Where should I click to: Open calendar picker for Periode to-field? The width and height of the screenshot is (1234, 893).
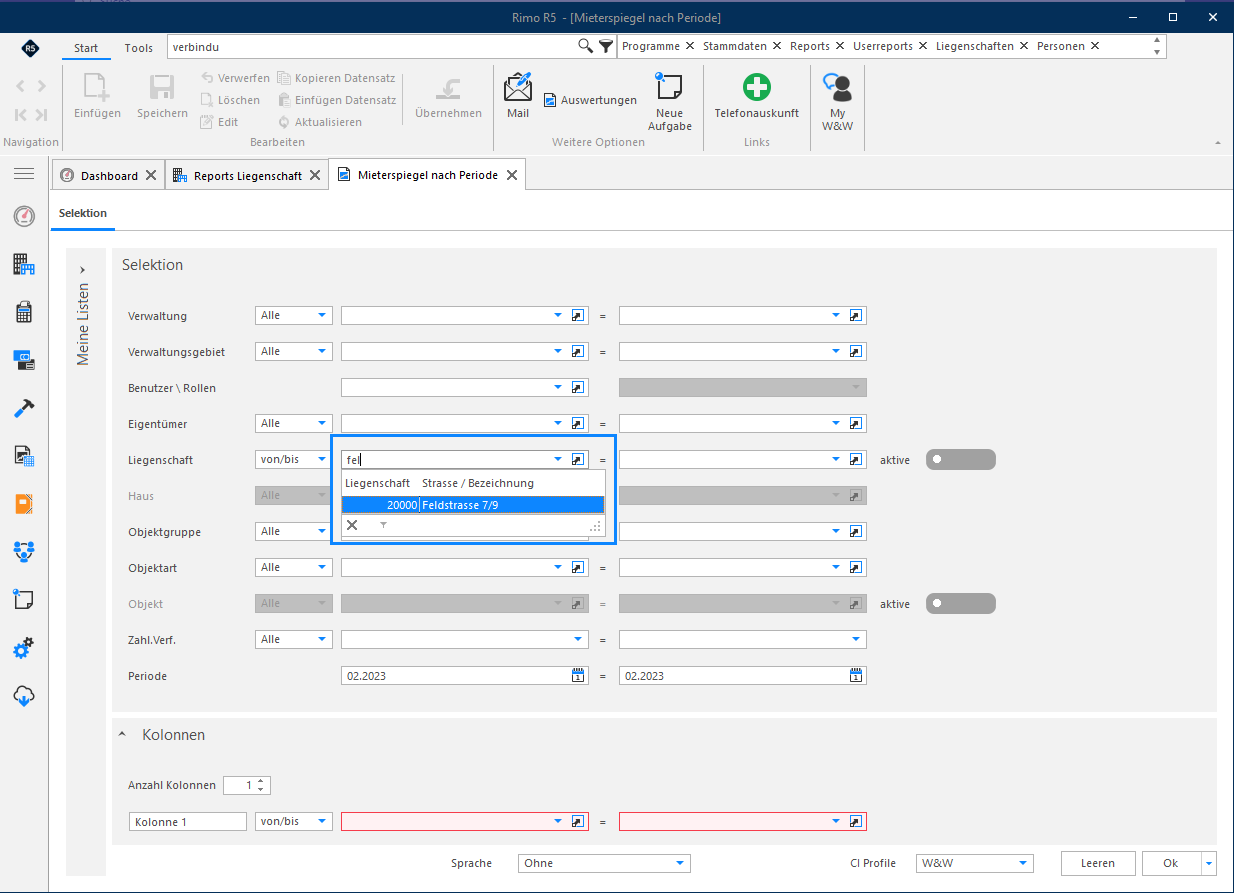click(856, 676)
